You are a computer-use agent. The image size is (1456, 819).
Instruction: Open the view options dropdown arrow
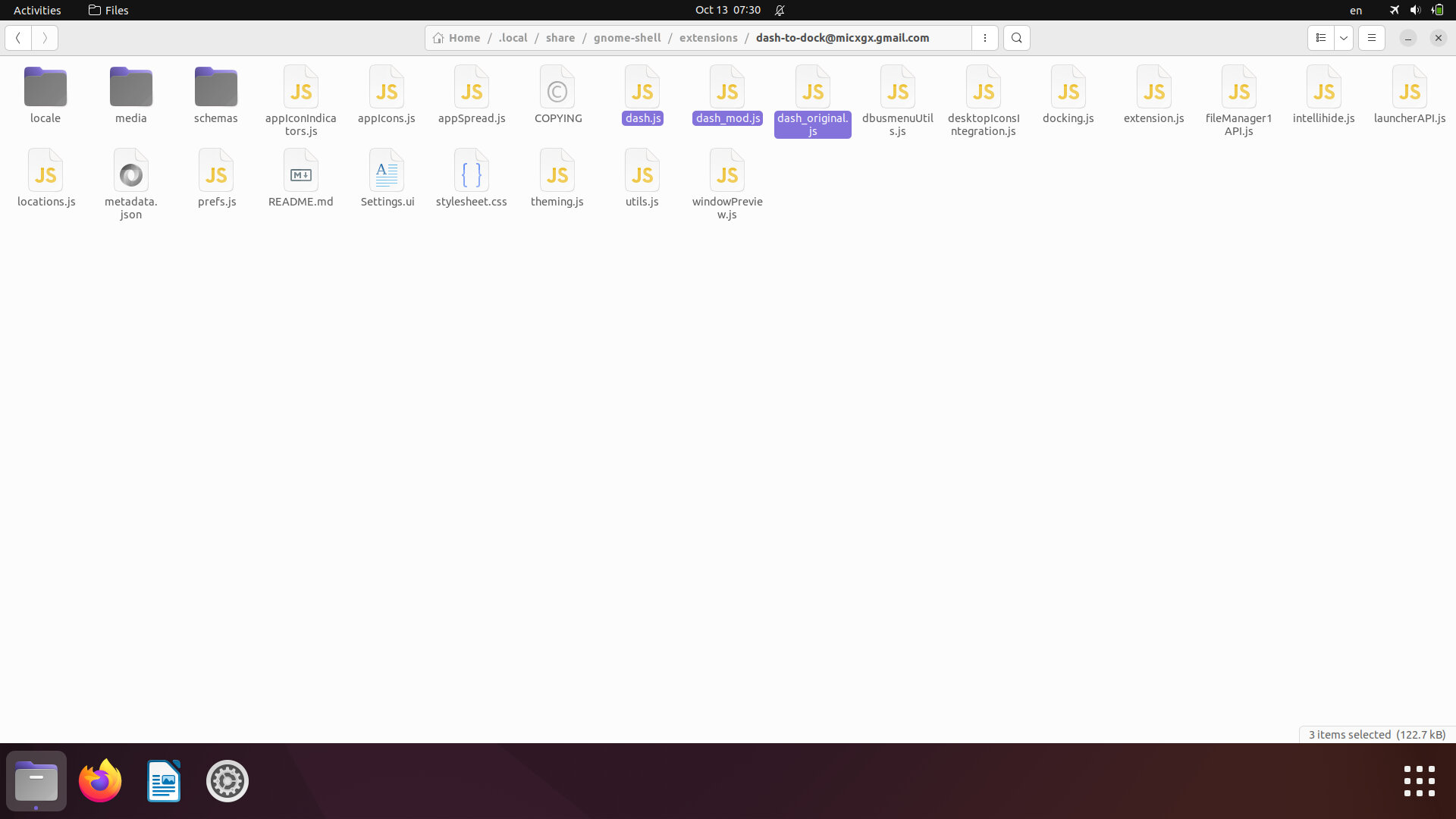pos(1344,38)
